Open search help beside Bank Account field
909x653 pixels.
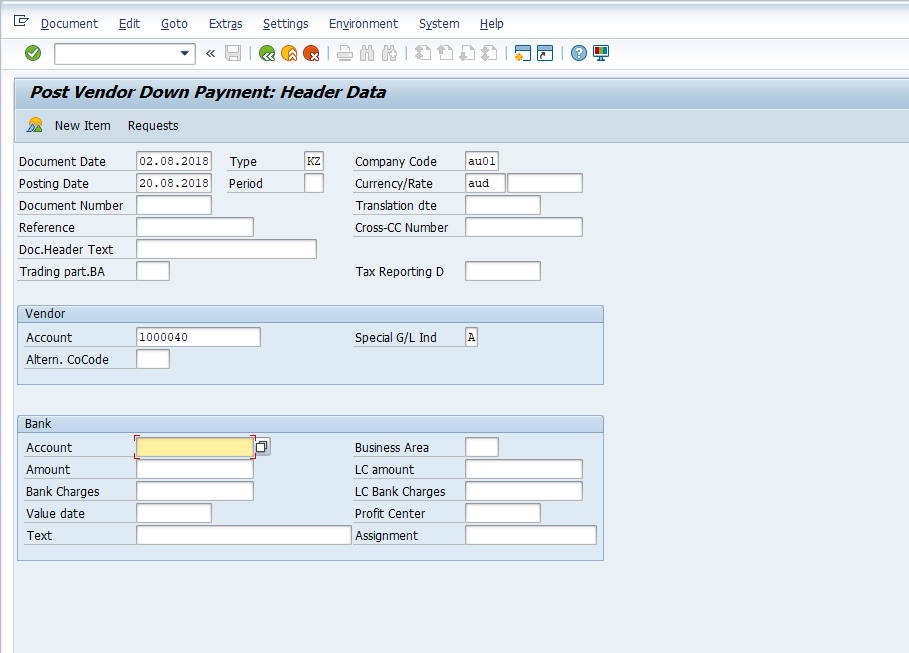tap(262, 447)
